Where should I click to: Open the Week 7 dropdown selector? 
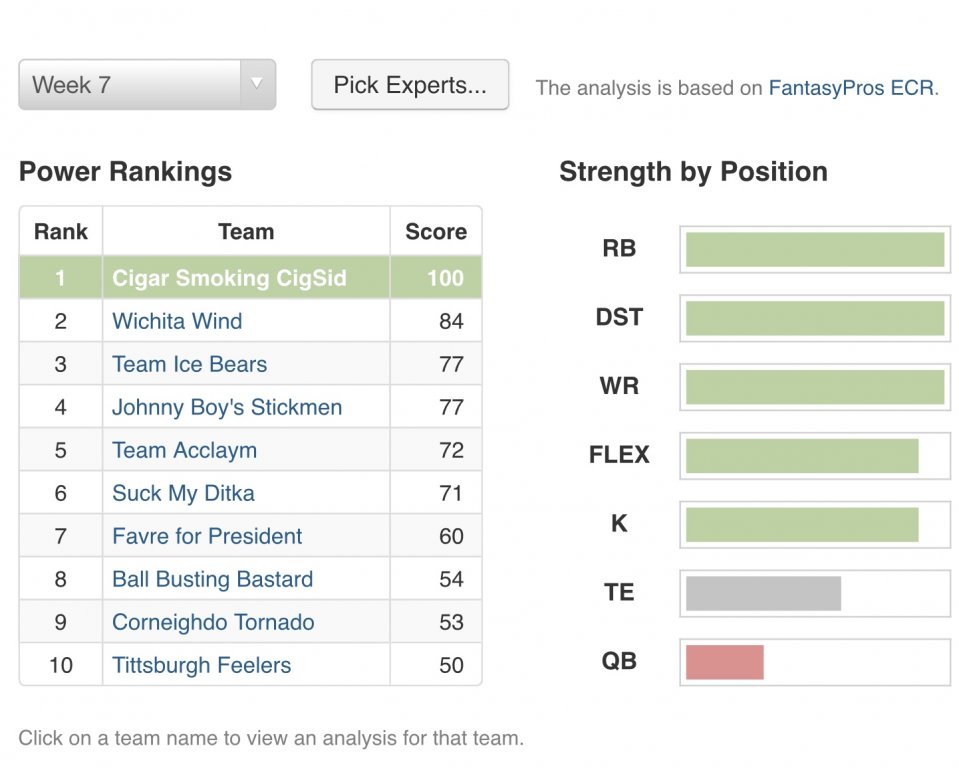point(147,85)
